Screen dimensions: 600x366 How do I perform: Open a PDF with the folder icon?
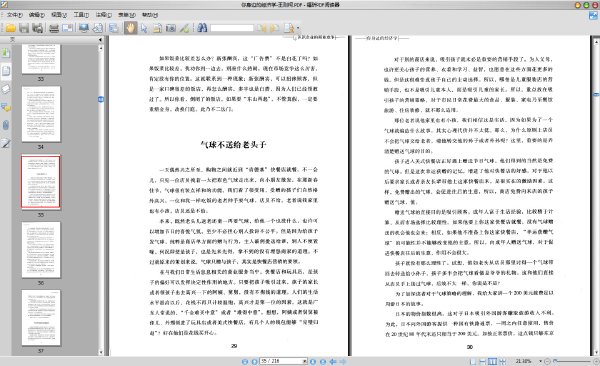point(10,28)
